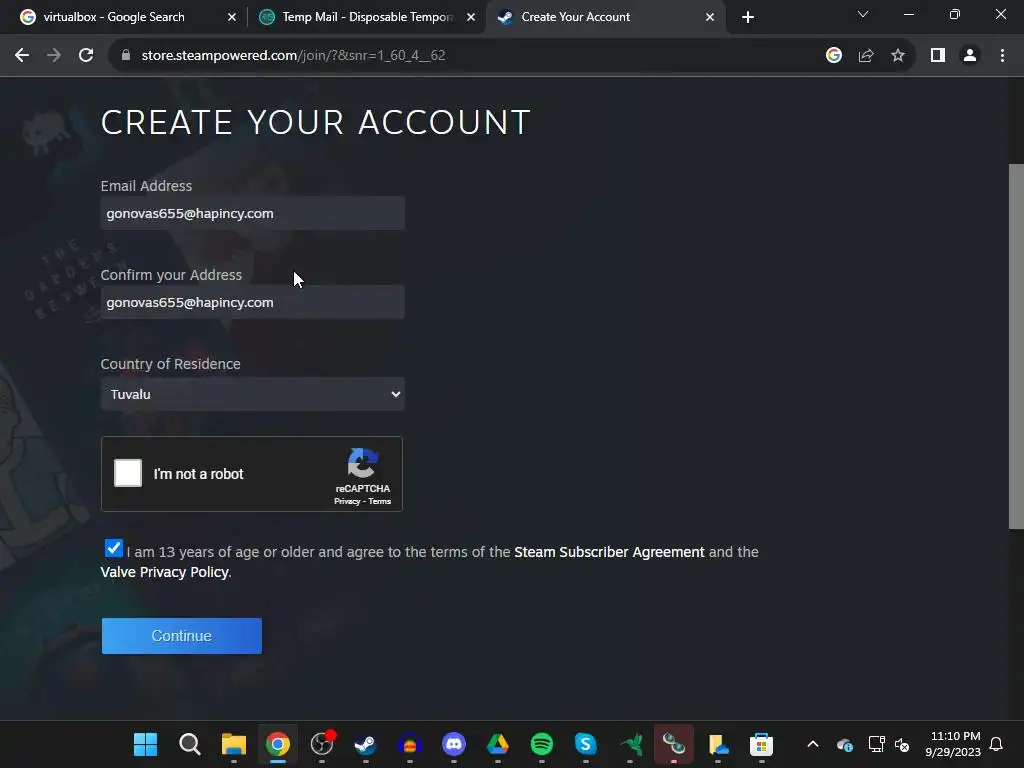Viewport: 1024px width, 768px height.
Task: Click the Chrome taskbar icon
Action: click(278, 744)
